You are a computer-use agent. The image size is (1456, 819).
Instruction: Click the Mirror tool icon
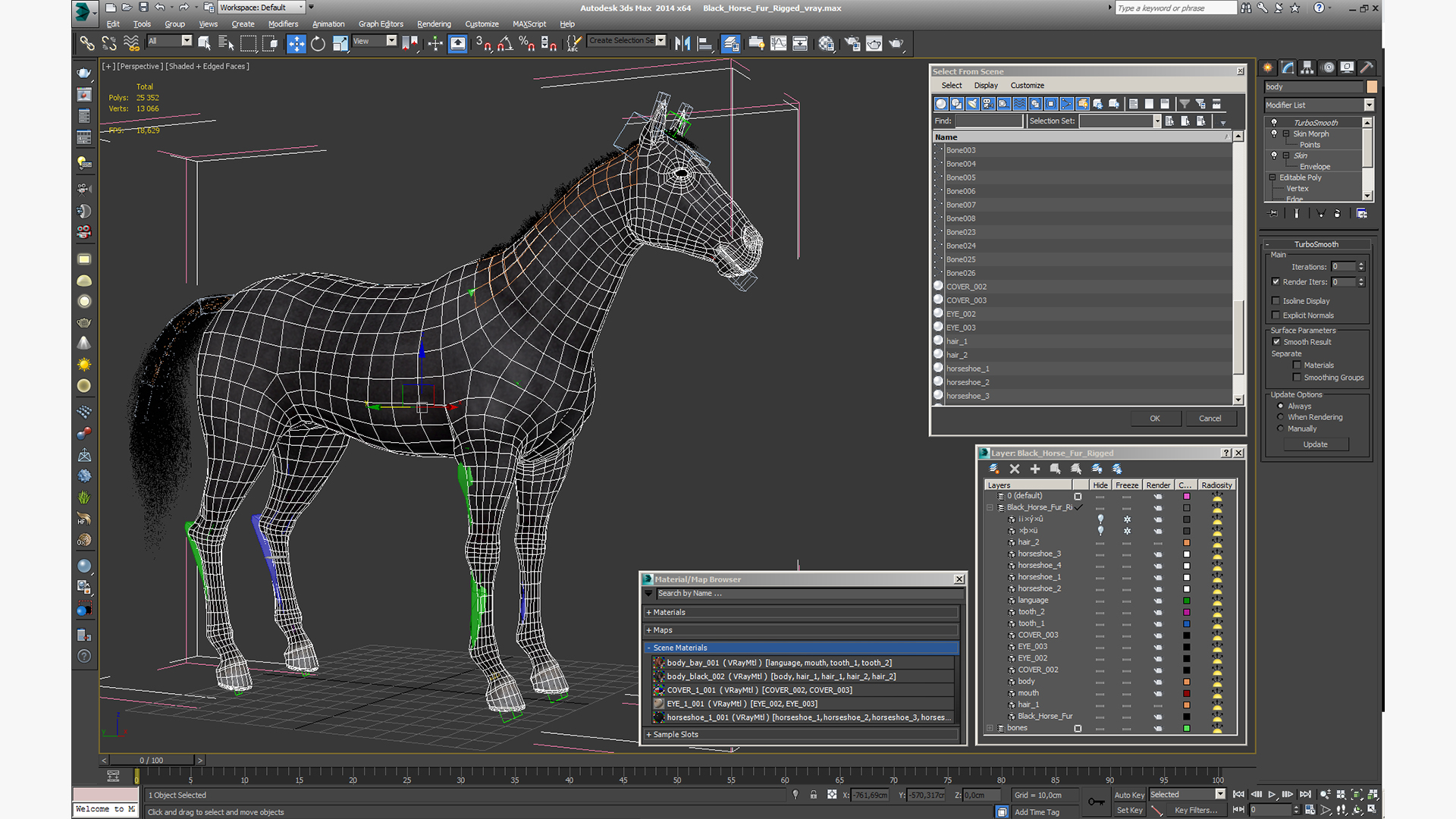pyautogui.click(x=682, y=43)
